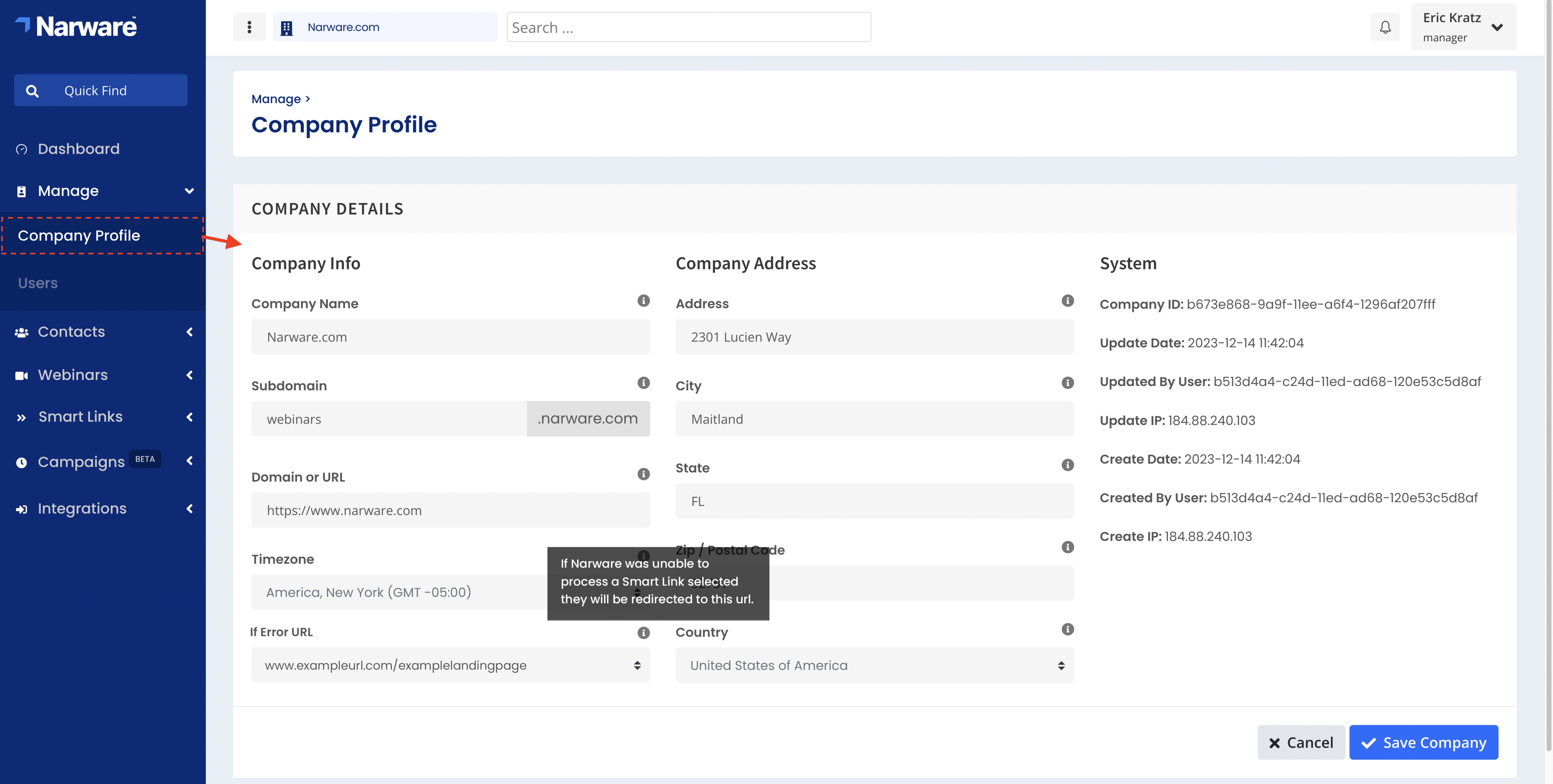Click the Update IP 184.88.240.103 text

pyautogui.click(x=1177, y=421)
